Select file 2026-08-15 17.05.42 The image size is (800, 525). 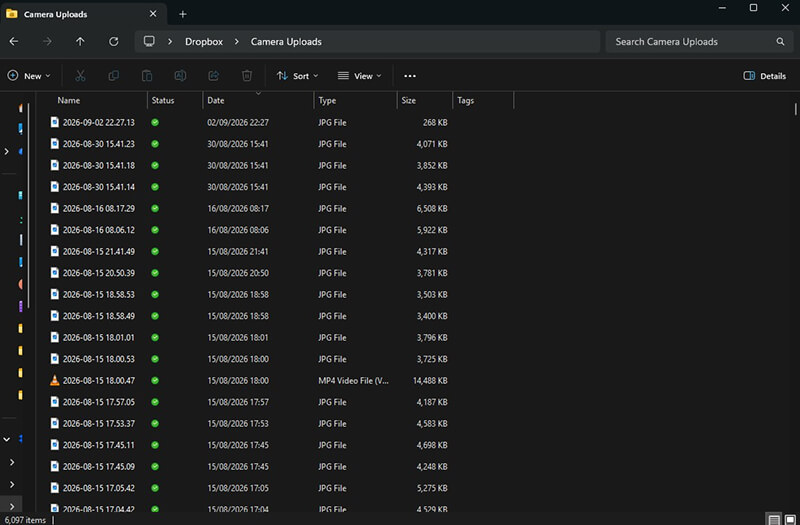point(98,488)
